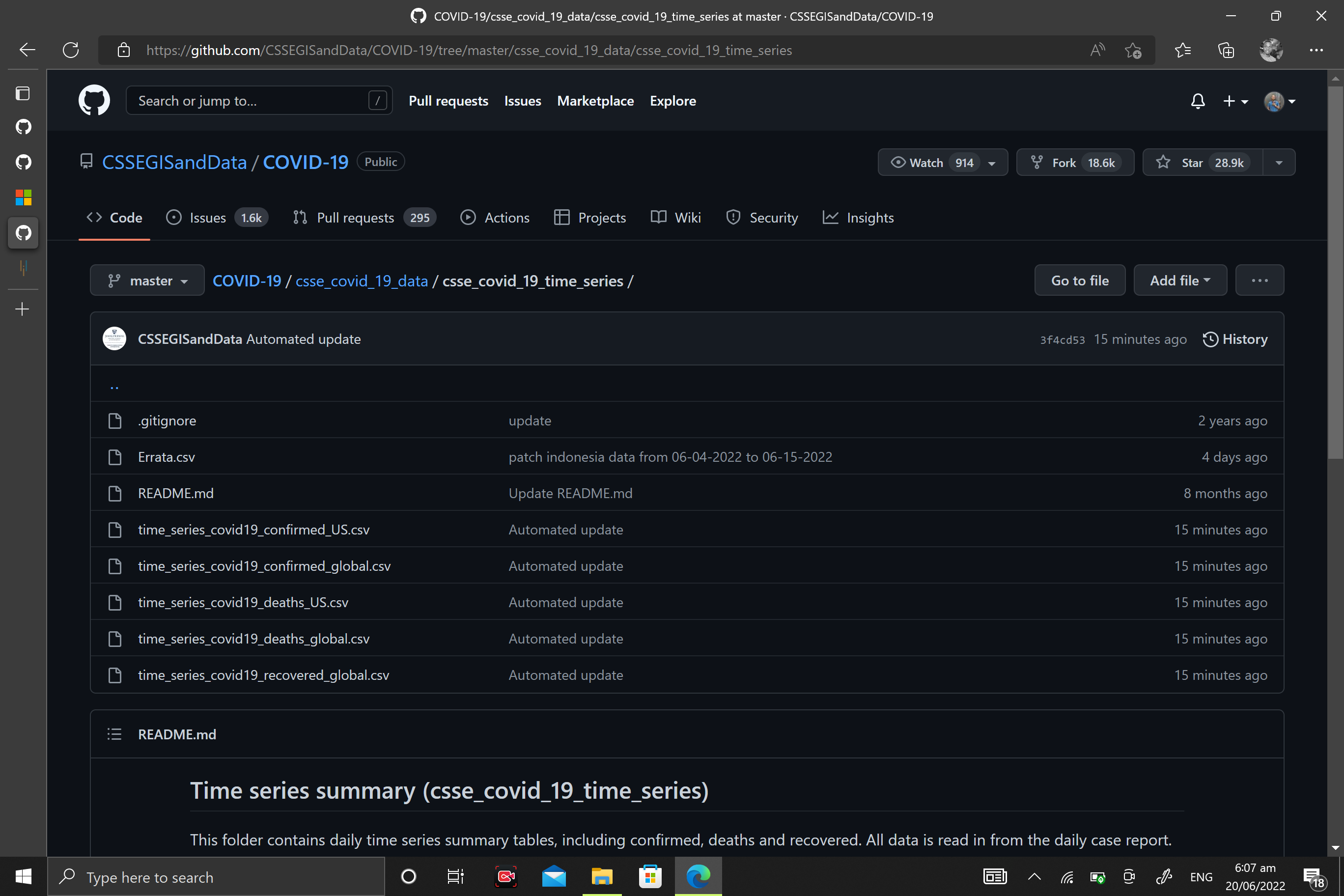Expand the Add file dropdown
The image size is (1344, 896).
pyautogui.click(x=1180, y=280)
